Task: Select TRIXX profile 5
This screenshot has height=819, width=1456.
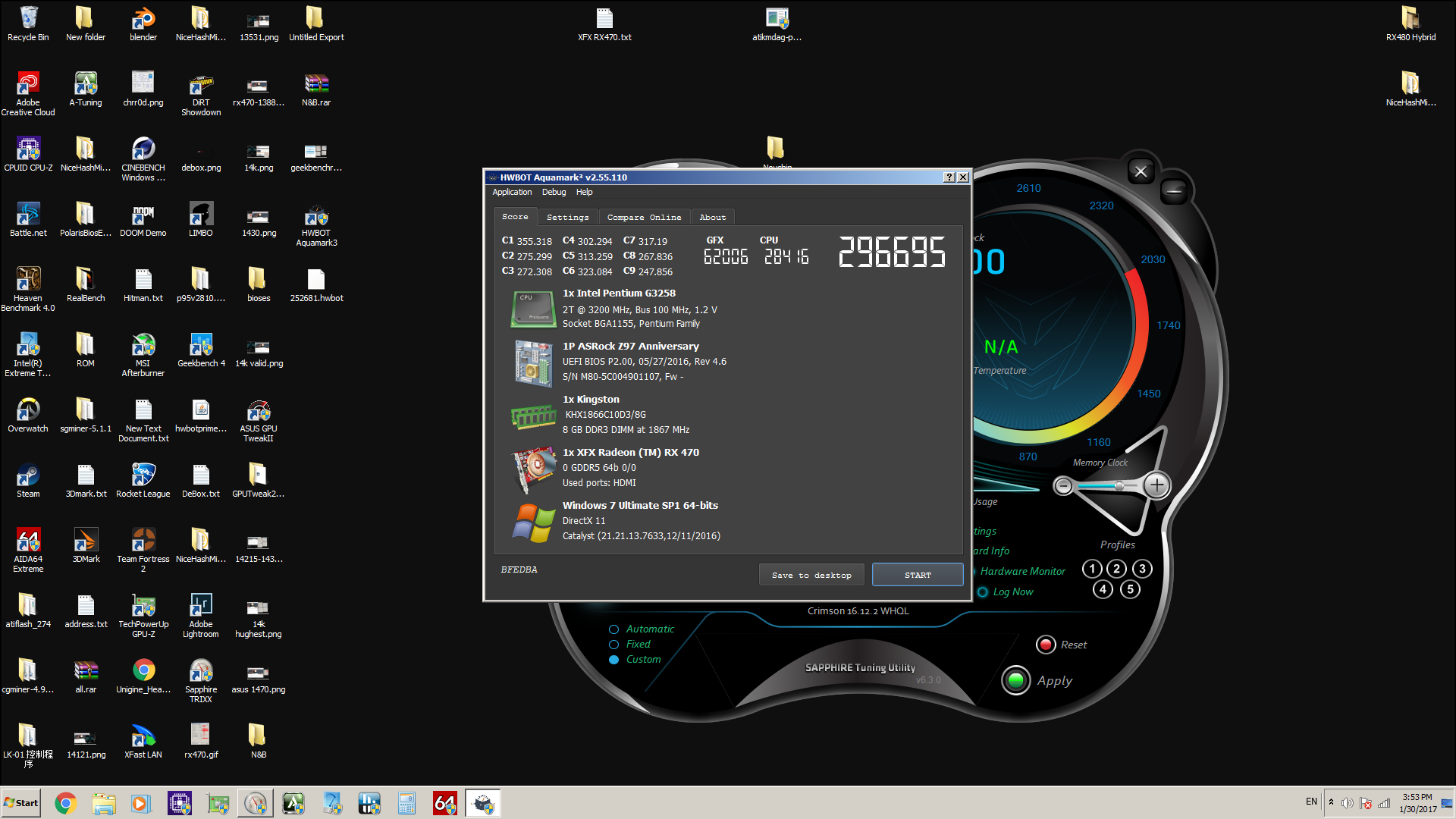Action: point(1130,589)
